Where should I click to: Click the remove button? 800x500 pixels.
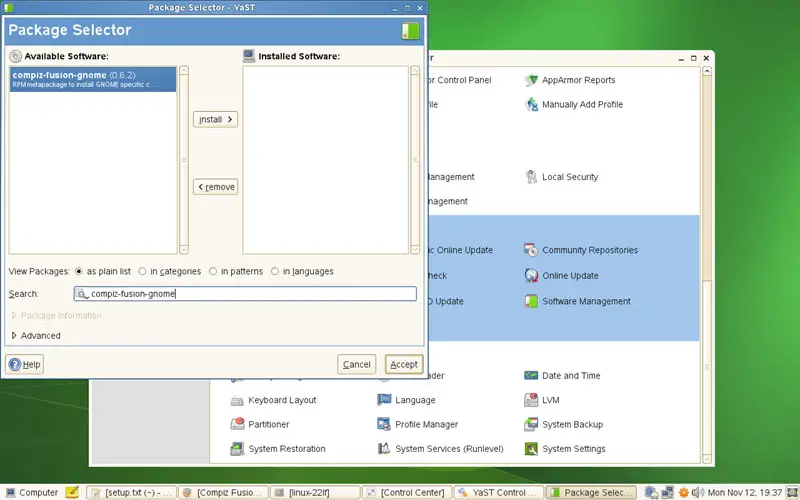[215, 187]
